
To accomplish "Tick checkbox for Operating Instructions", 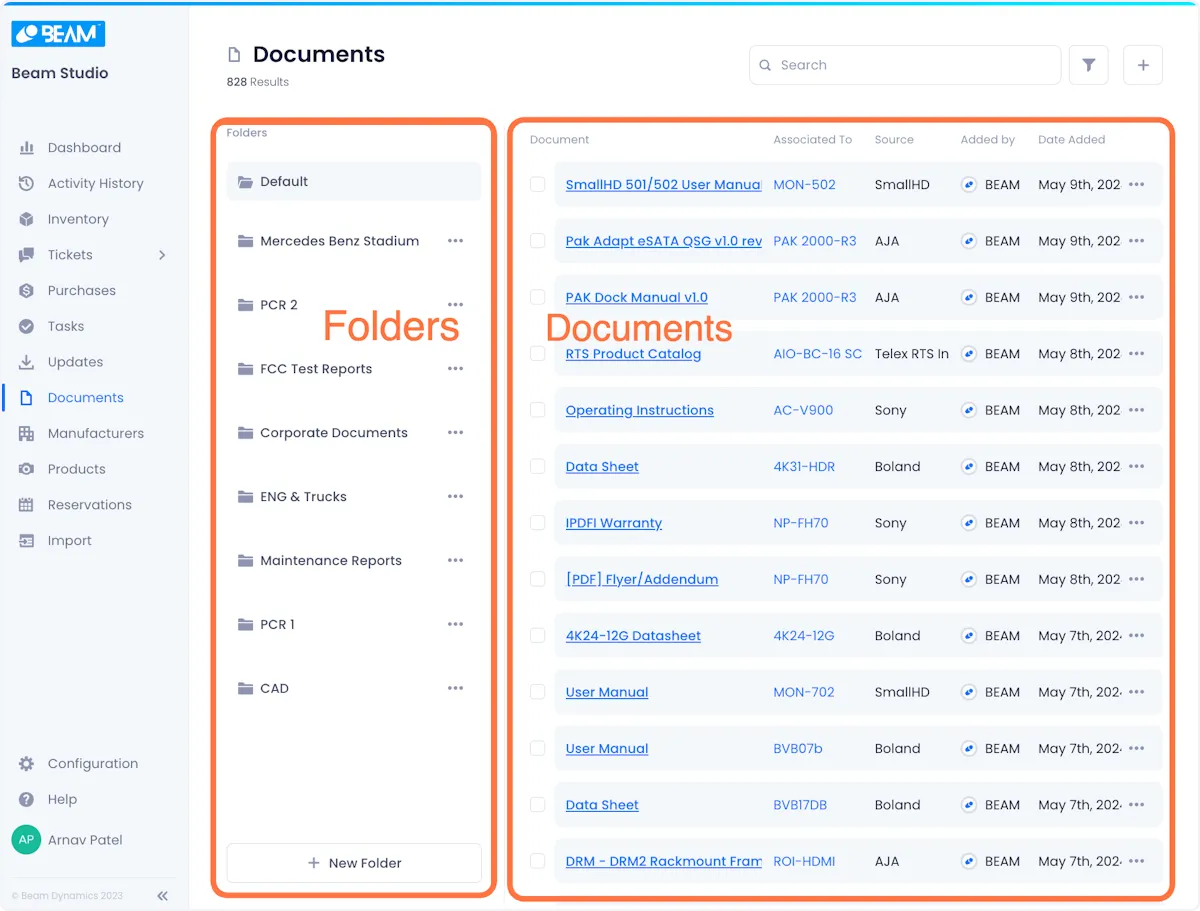I will (x=538, y=410).
